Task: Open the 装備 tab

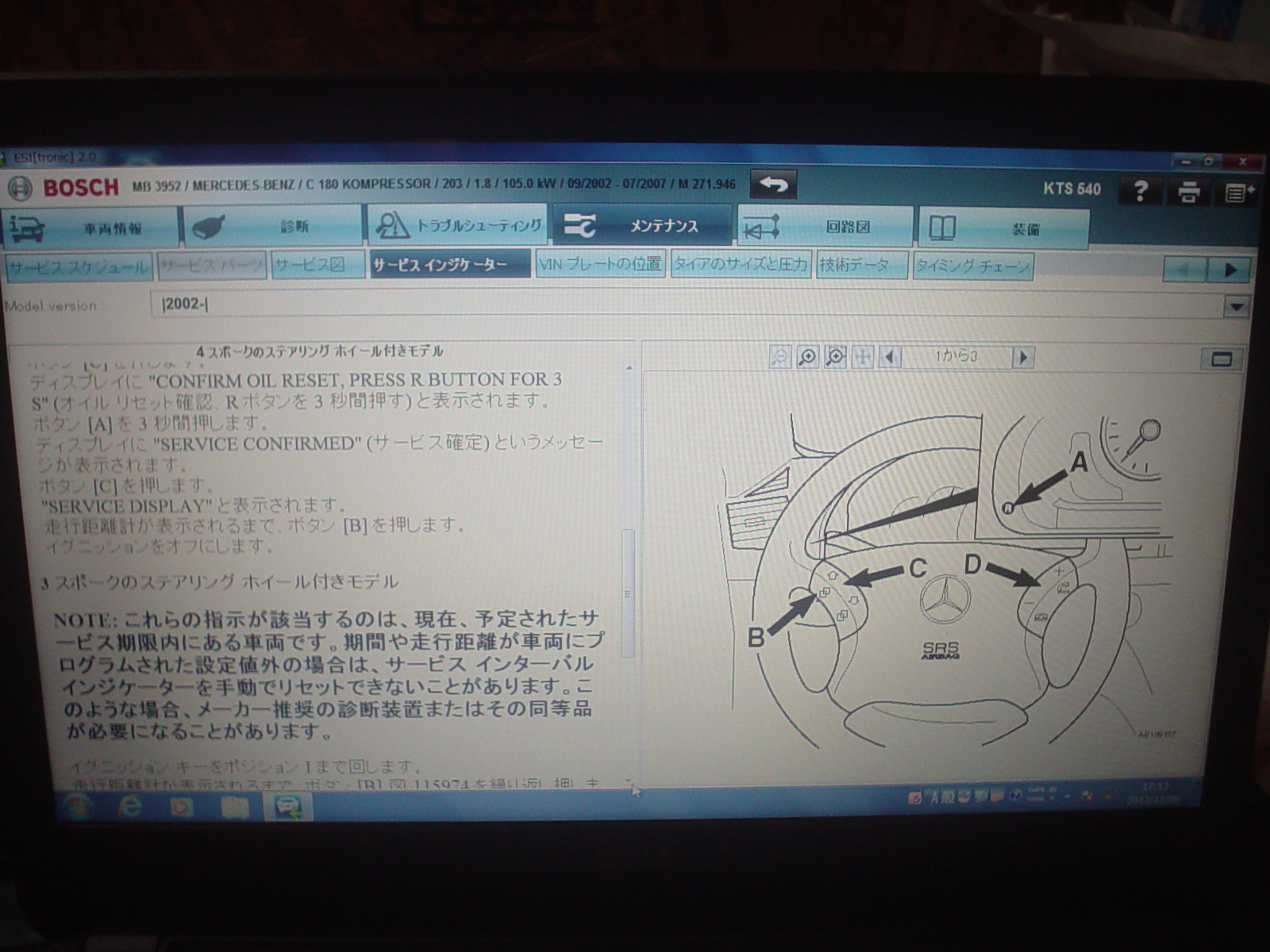Action: [x=1003, y=228]
